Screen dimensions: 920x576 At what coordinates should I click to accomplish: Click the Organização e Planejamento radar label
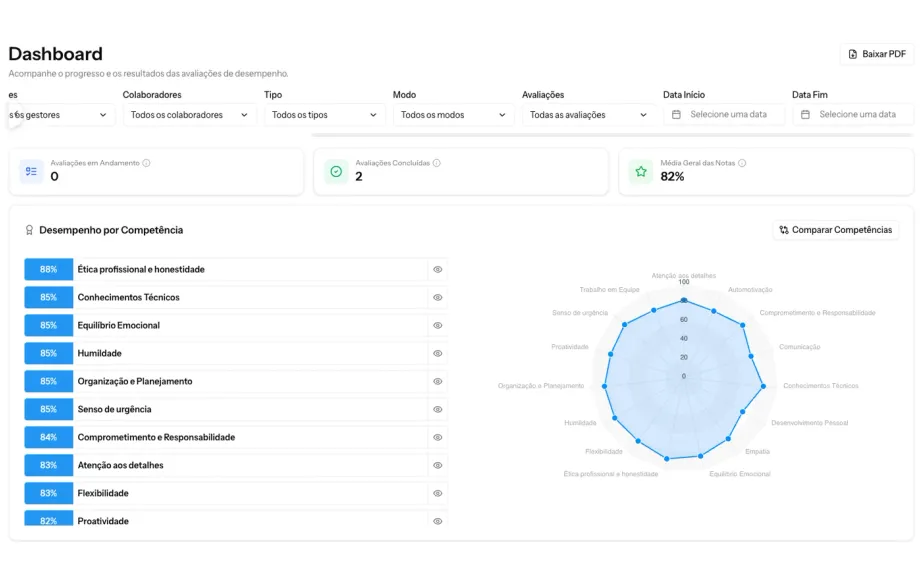coord(540,386)
